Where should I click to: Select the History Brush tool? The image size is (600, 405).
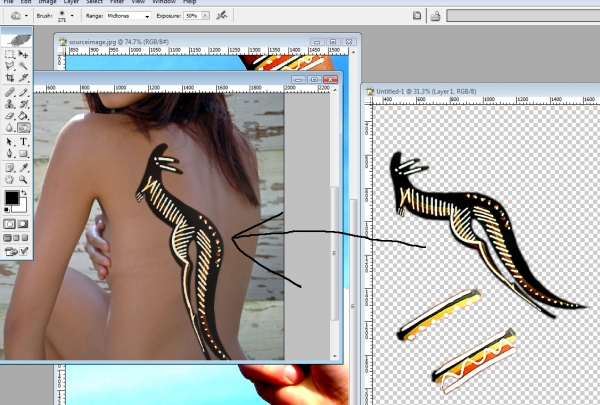coord(23,104)
